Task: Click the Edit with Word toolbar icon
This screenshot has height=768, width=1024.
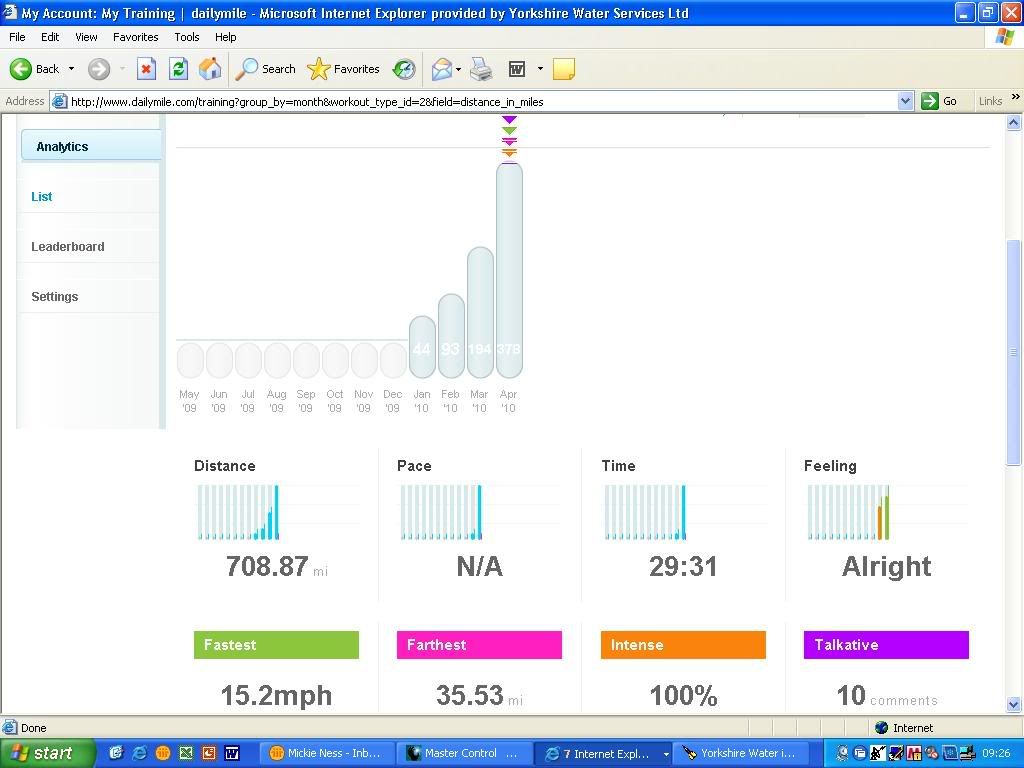Action: (517, 69)
